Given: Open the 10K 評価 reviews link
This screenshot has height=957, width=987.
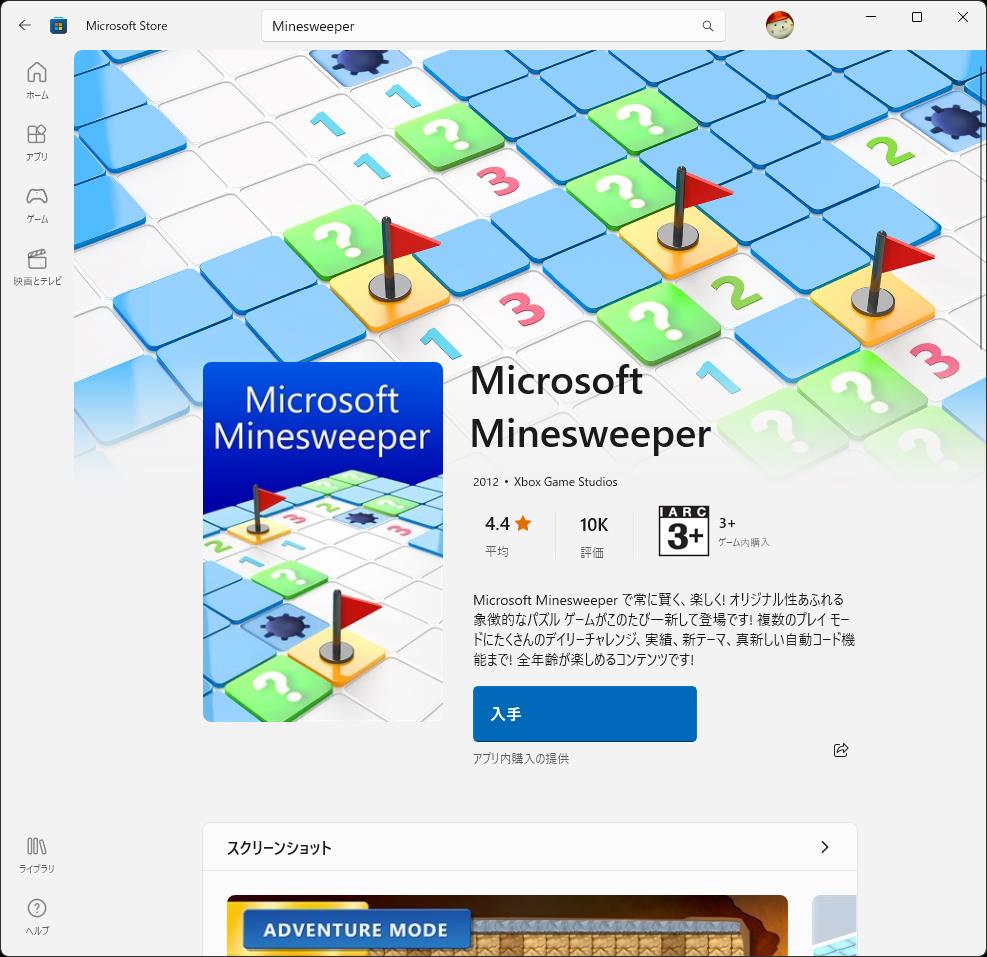Looking at the screenshot, I should click(x=593, y=532).
